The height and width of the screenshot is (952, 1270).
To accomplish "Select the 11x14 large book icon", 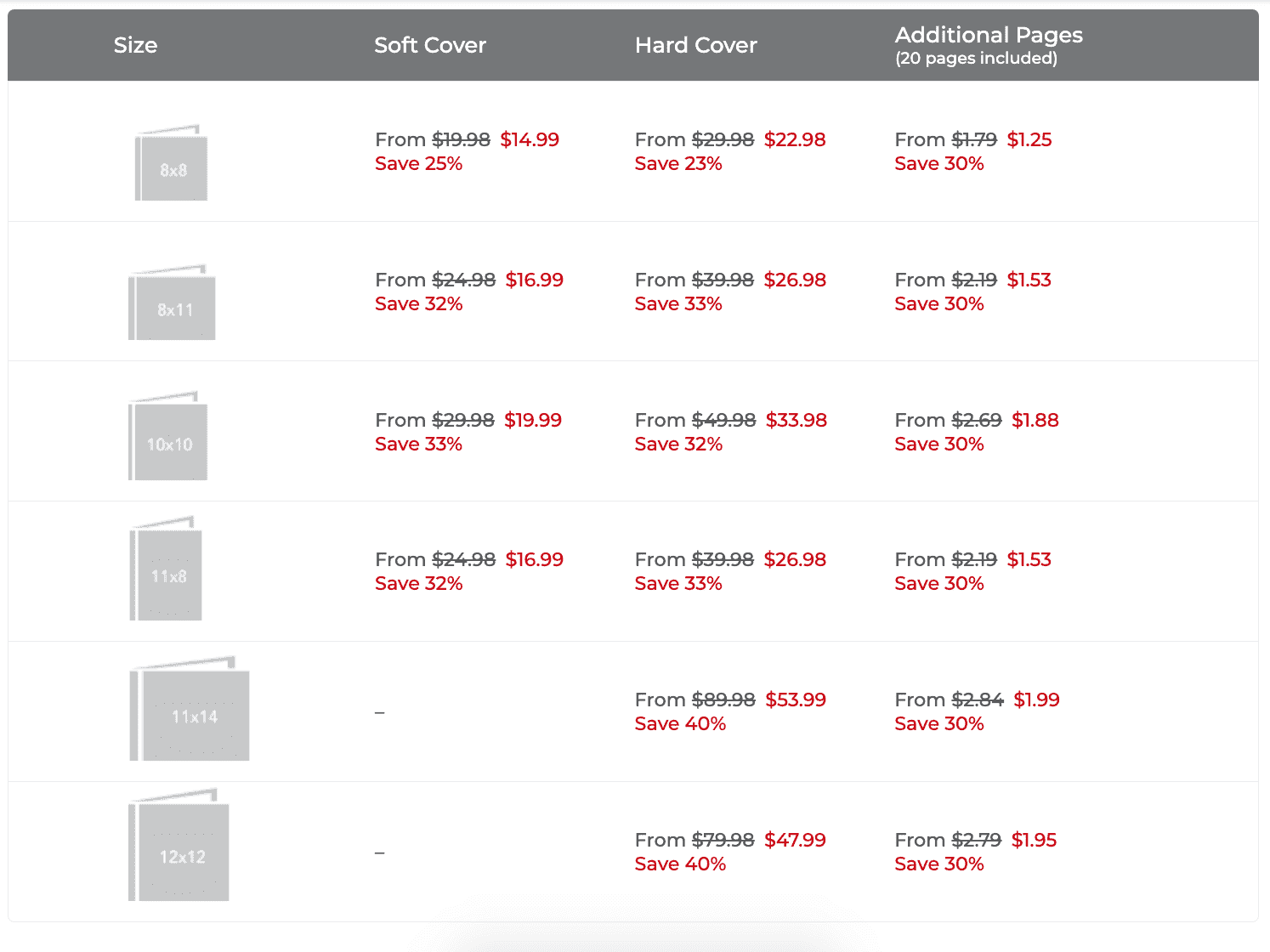I will [190, 708].
